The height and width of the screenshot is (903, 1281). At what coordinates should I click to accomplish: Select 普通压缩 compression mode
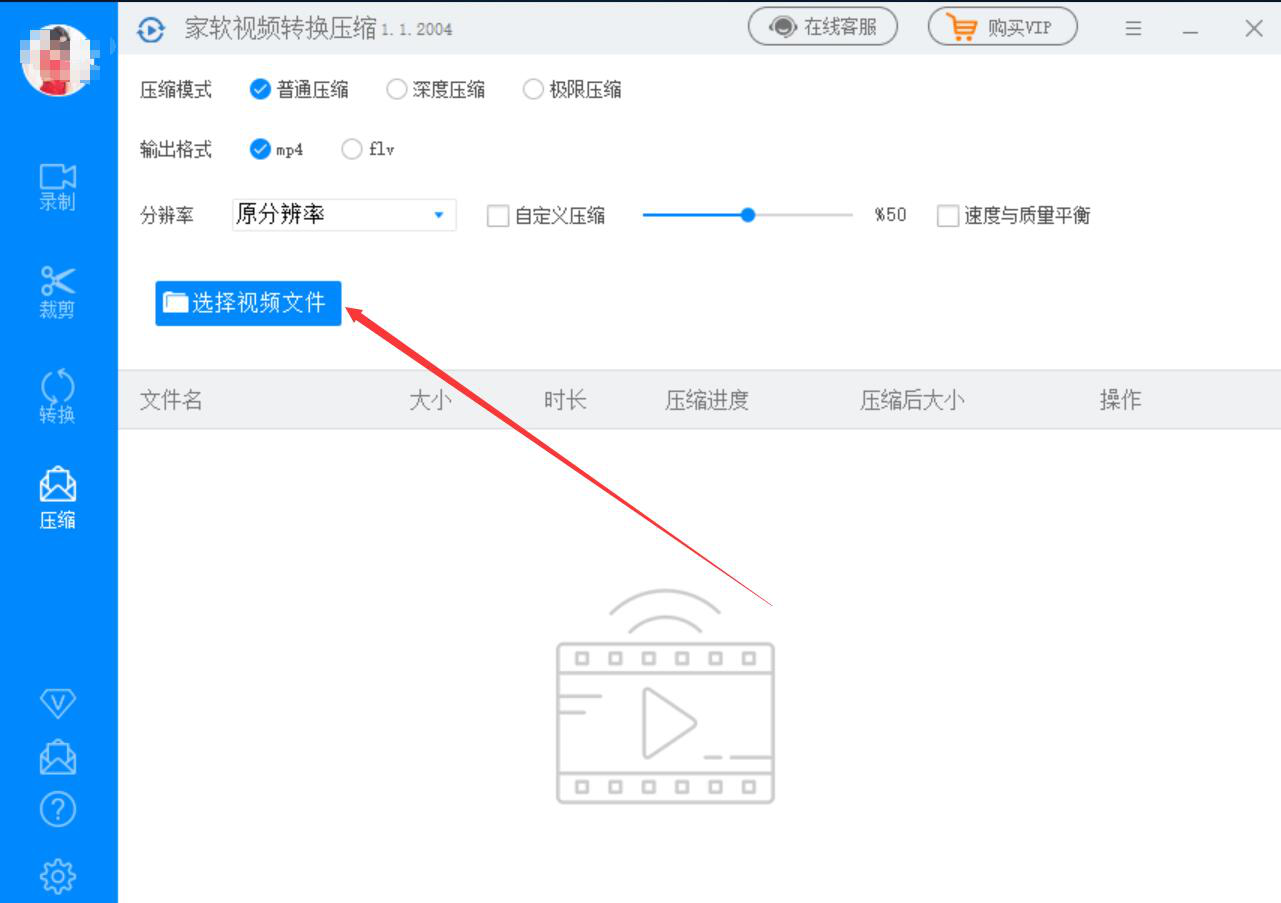pyautogui.click(x=299, y=90)
